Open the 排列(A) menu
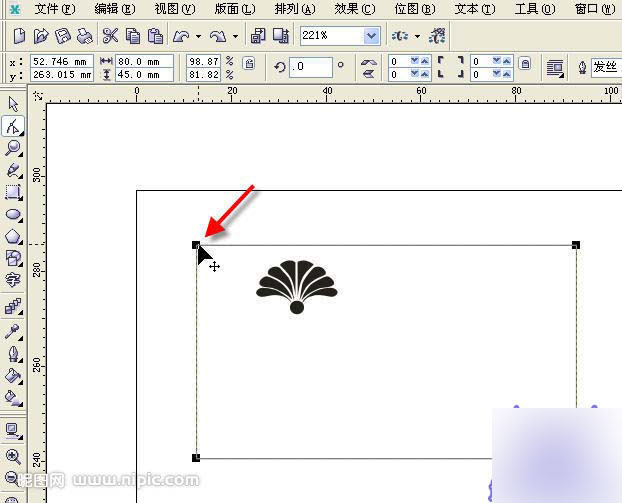The width and height of the screenshot is (622, 503). point(295,8)
